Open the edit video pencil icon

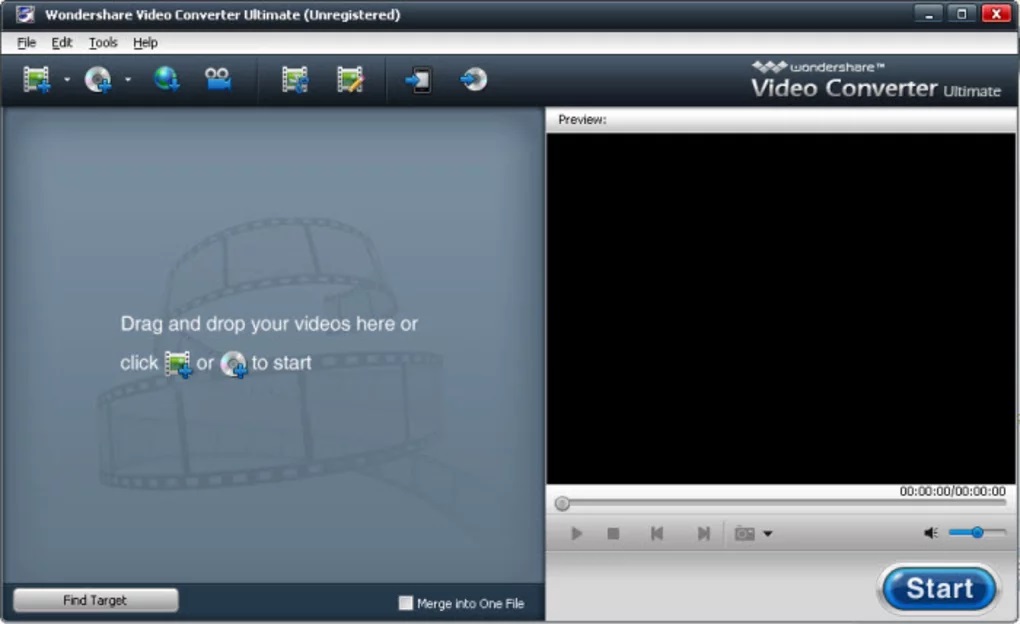click(349, 80)
